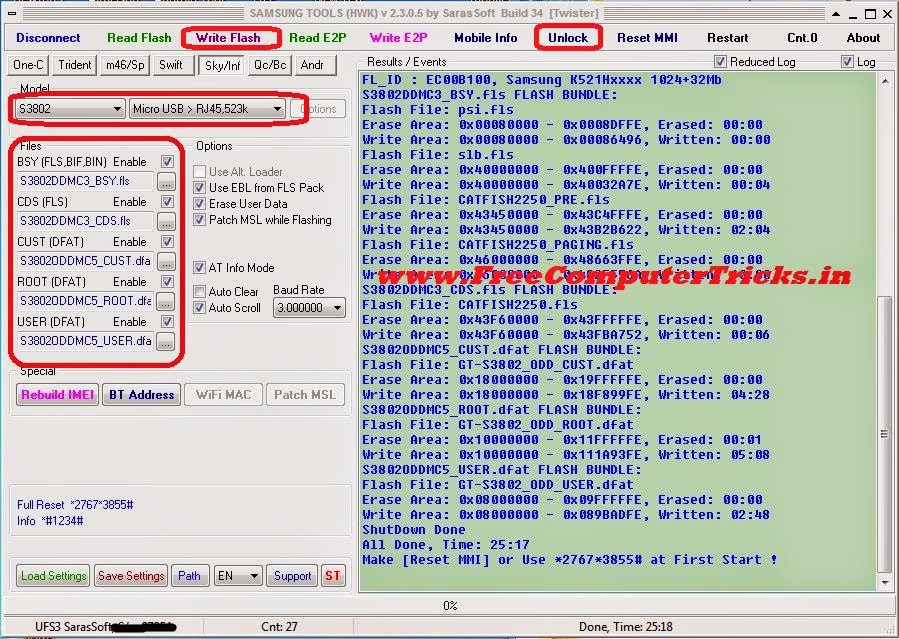Switch to the Trident tab
Image resolution: width=899 pixels, height=639 pixels.
coord(75,65)
